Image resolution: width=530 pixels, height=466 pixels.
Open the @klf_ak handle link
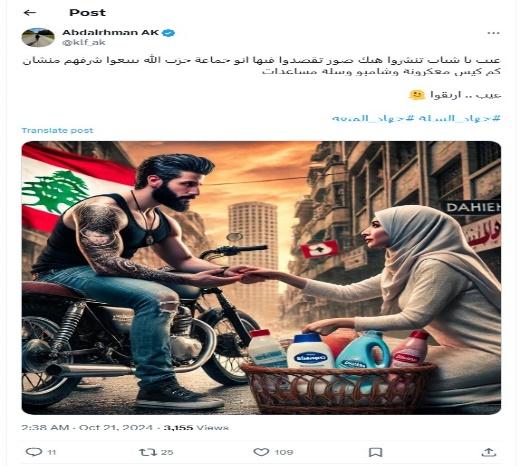click(84, 42)
